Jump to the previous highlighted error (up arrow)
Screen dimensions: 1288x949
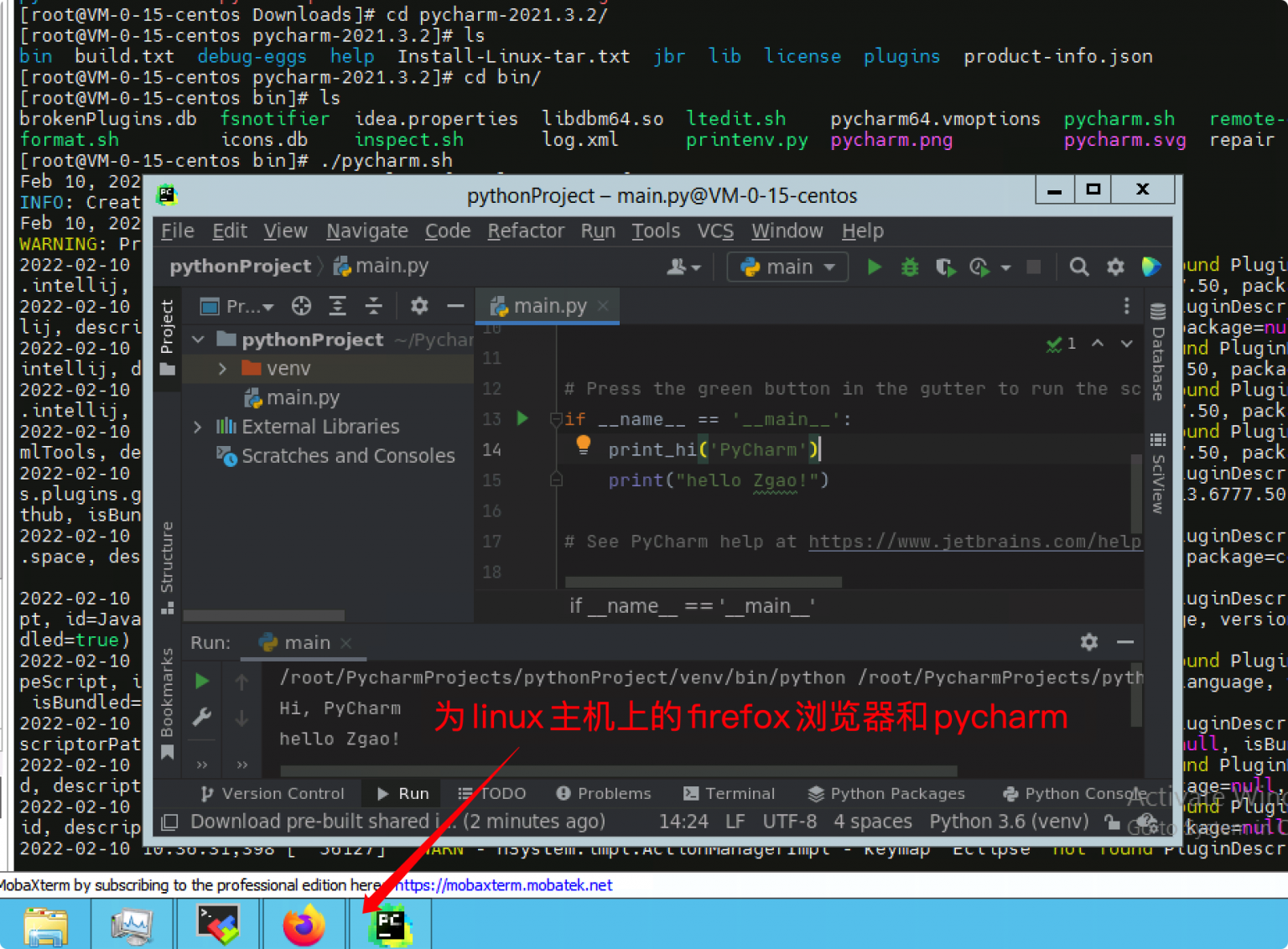coord(1098,343)
